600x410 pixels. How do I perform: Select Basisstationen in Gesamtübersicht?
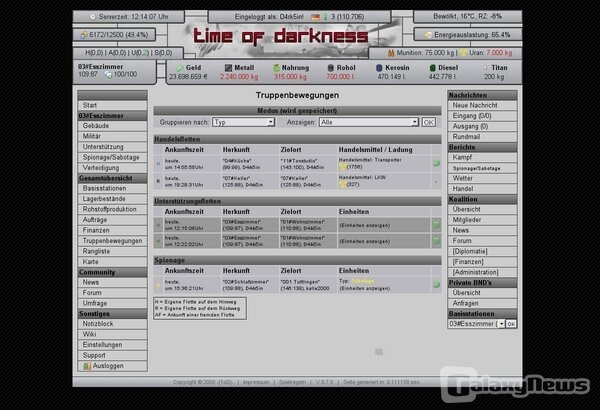point(112,188)
